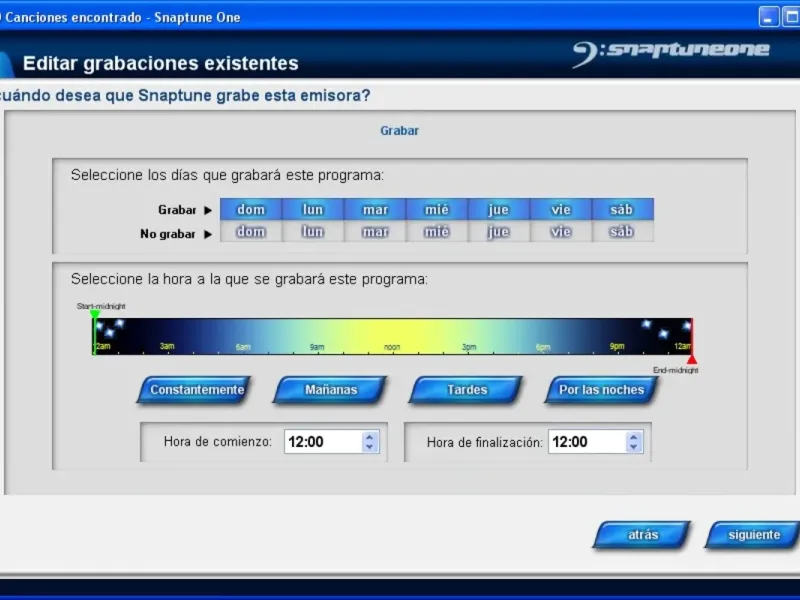This screenshot has height=600, width=800.
Task: Select lun in the Grabar row
Action: pos(313,209)
